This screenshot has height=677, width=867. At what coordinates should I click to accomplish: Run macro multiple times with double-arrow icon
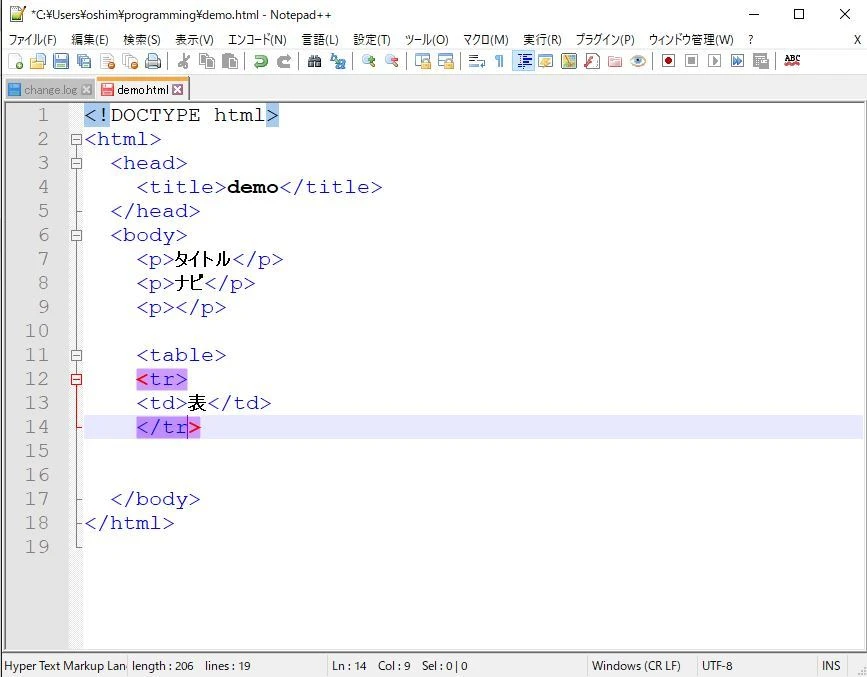click(x=737, y=61)
